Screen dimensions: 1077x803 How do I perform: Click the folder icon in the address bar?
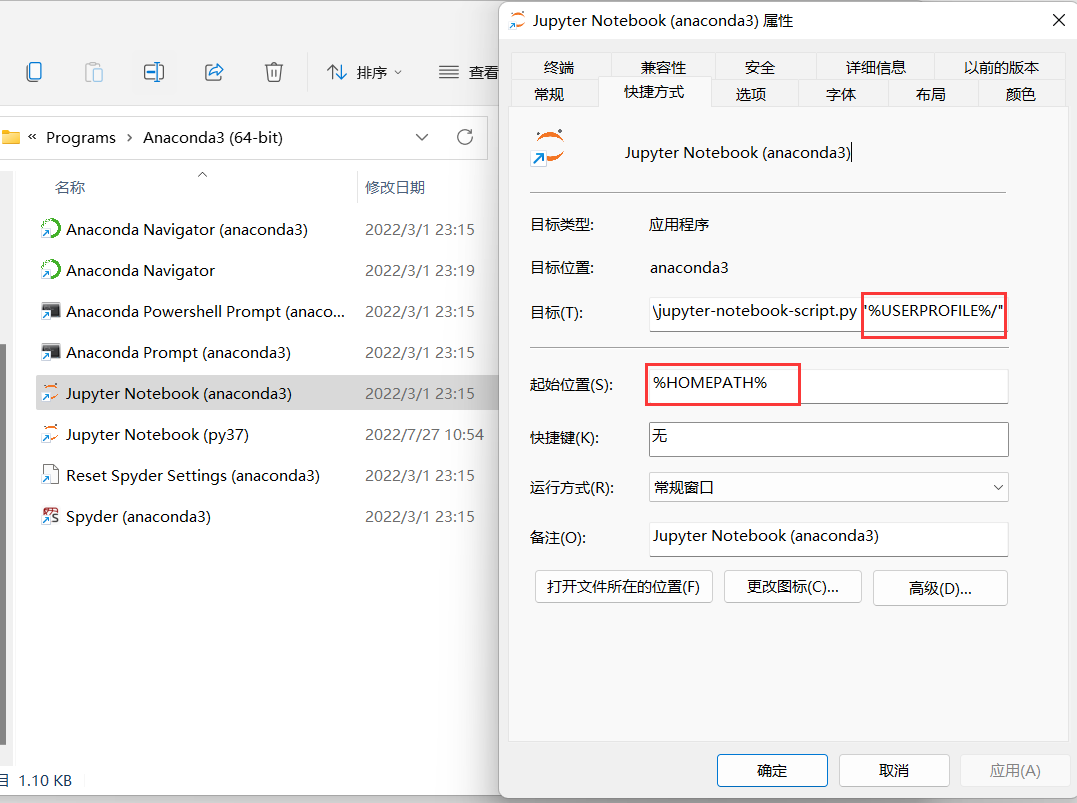tap(10, 137)
